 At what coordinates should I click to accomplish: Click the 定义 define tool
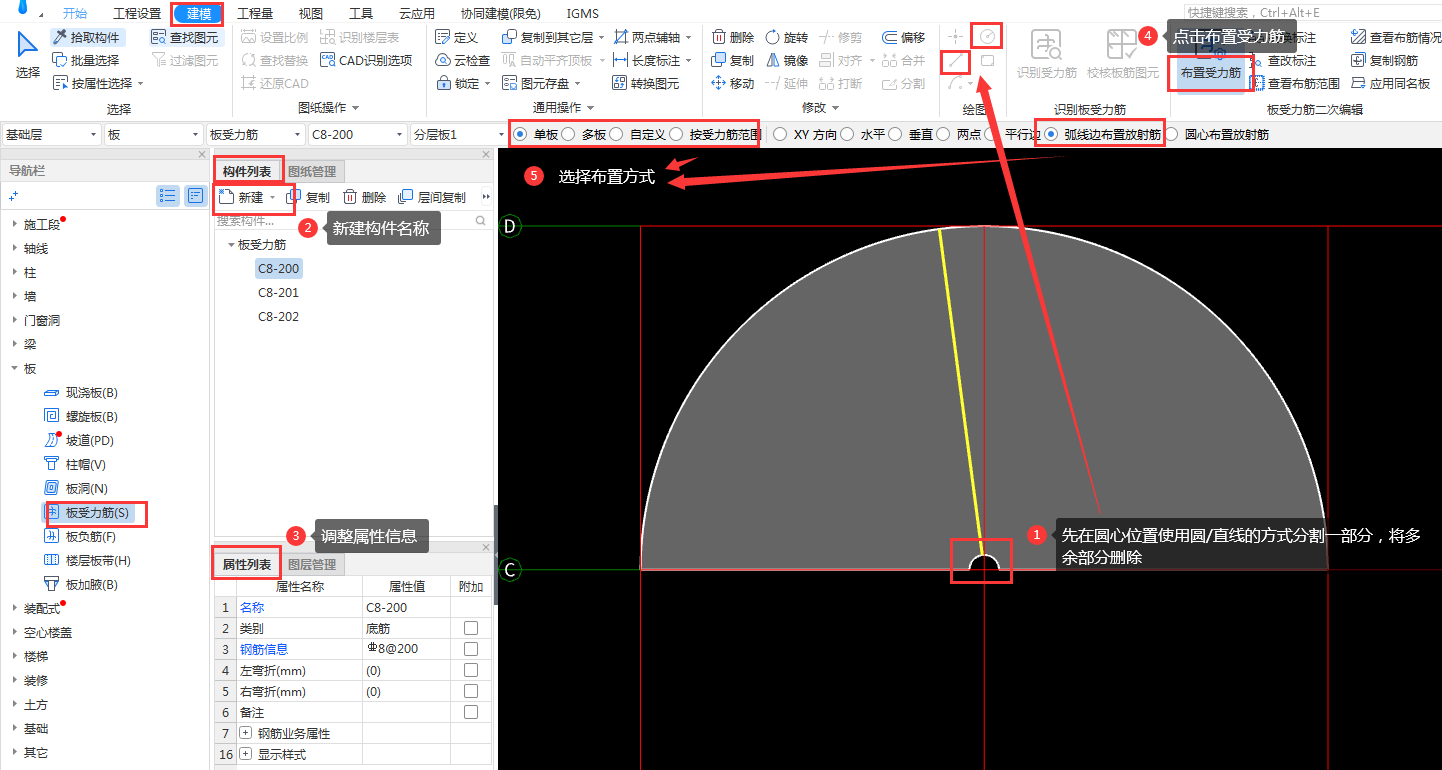point(458,37)
